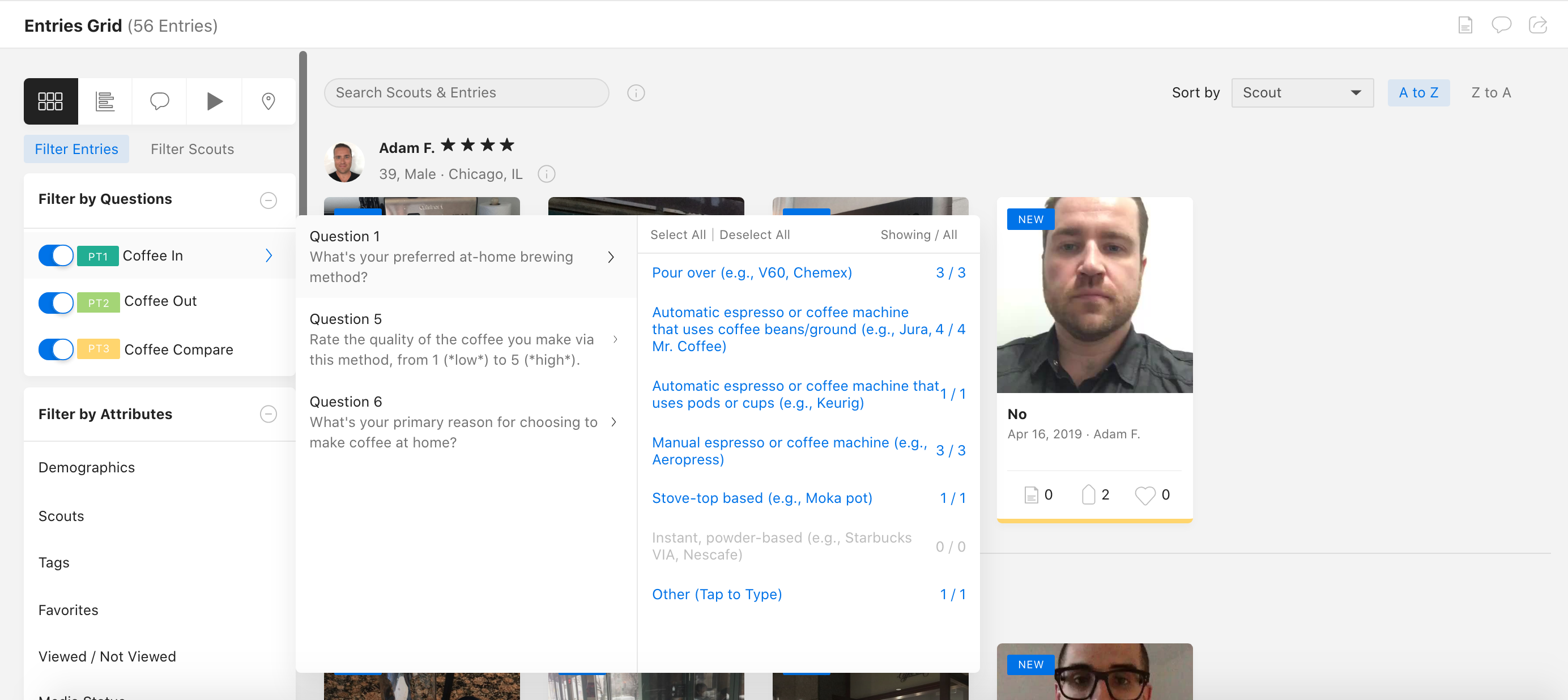Click the sidebar vertical scrollbar

click(x=302, y=134)
